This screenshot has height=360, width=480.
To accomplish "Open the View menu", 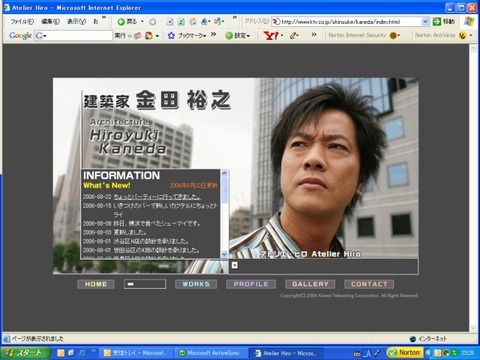I will tap(76, 22).
